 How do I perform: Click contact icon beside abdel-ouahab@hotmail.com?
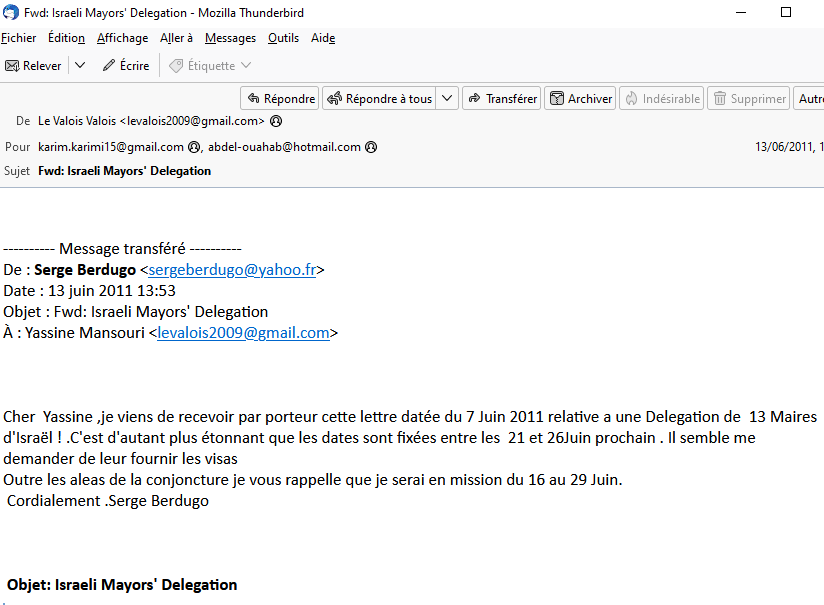coord(371,147)
